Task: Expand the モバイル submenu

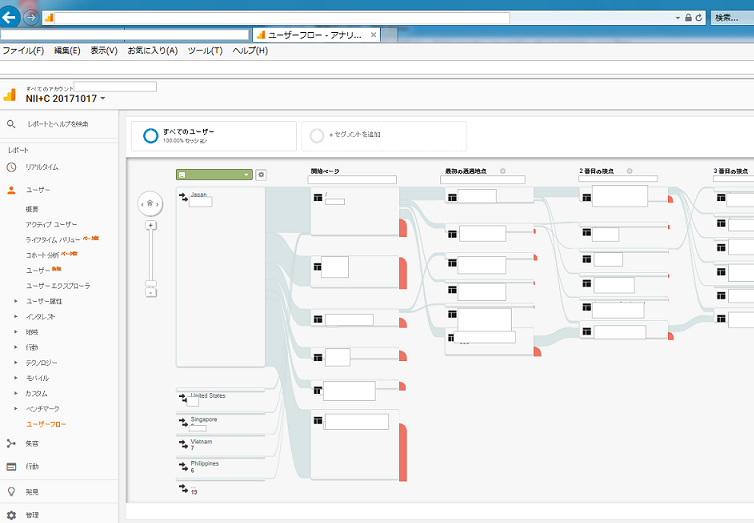Action: 16,378
